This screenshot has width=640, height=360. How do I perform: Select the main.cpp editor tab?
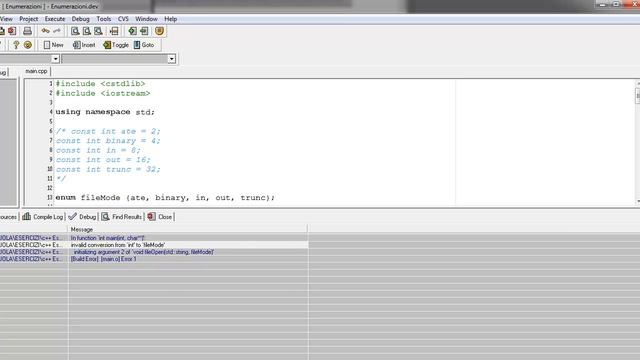click(x=36, y=71)
